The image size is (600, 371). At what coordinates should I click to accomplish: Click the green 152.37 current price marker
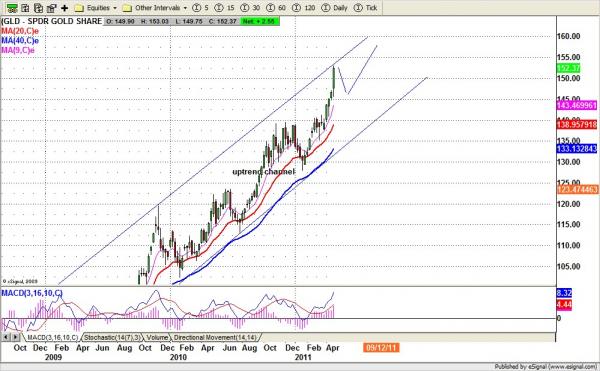point(568,68)
